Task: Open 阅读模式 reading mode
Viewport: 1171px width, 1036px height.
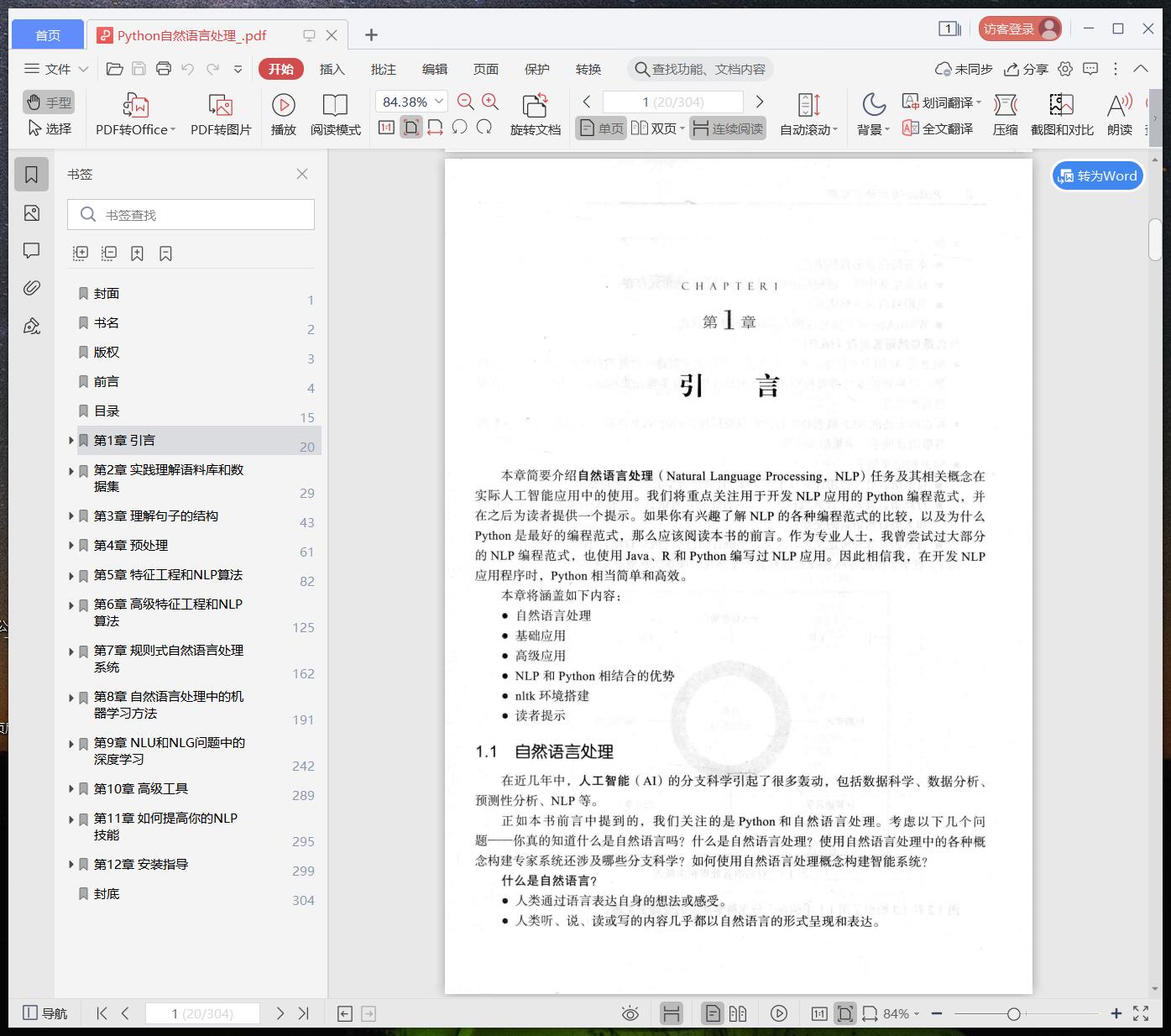Action: [336, 114]
